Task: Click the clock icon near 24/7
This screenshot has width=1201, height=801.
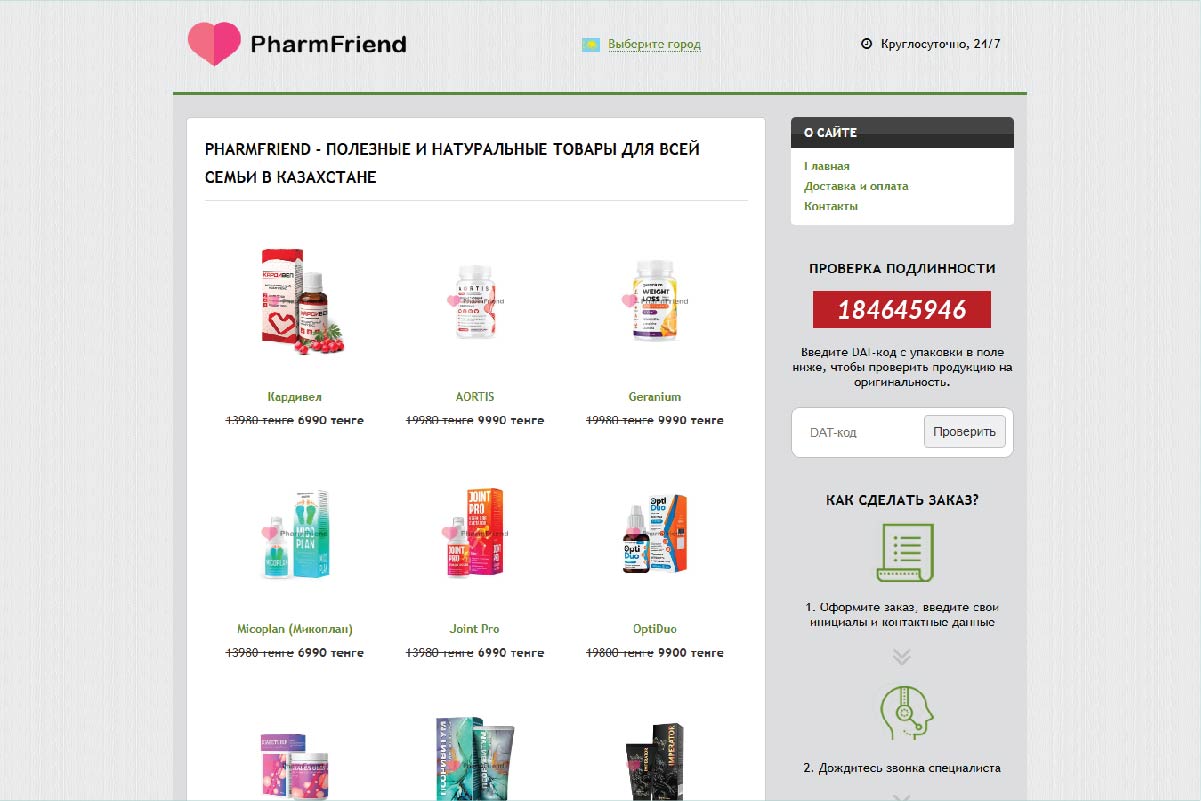Action: [866, 44]
